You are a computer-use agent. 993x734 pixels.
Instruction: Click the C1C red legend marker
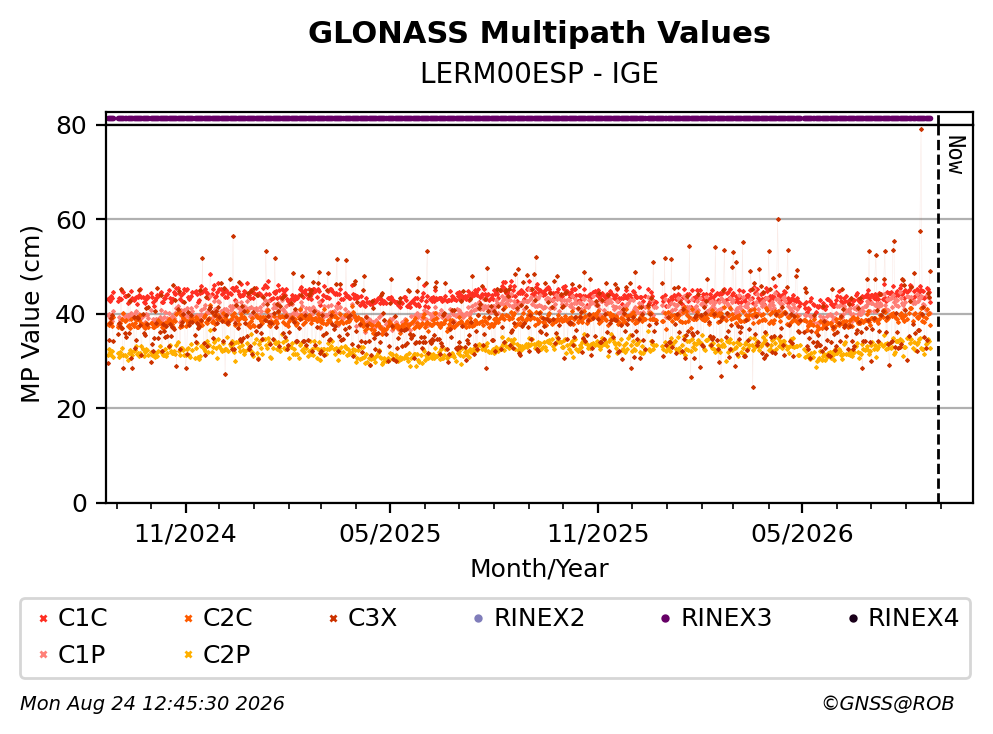pyautogui.click(x=43, y=619)
